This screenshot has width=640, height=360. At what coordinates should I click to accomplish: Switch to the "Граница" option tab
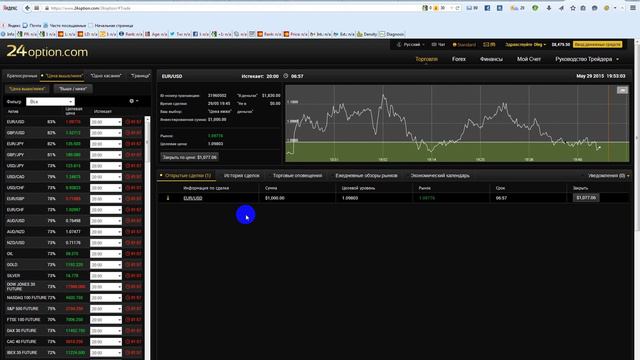click(x=140, y=76)
